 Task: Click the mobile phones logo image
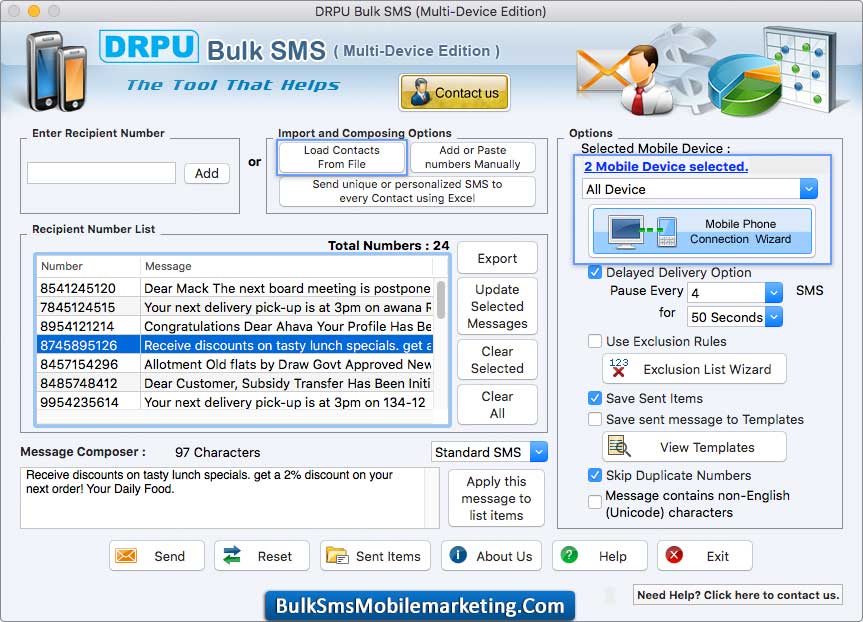(x=56, y=70)
